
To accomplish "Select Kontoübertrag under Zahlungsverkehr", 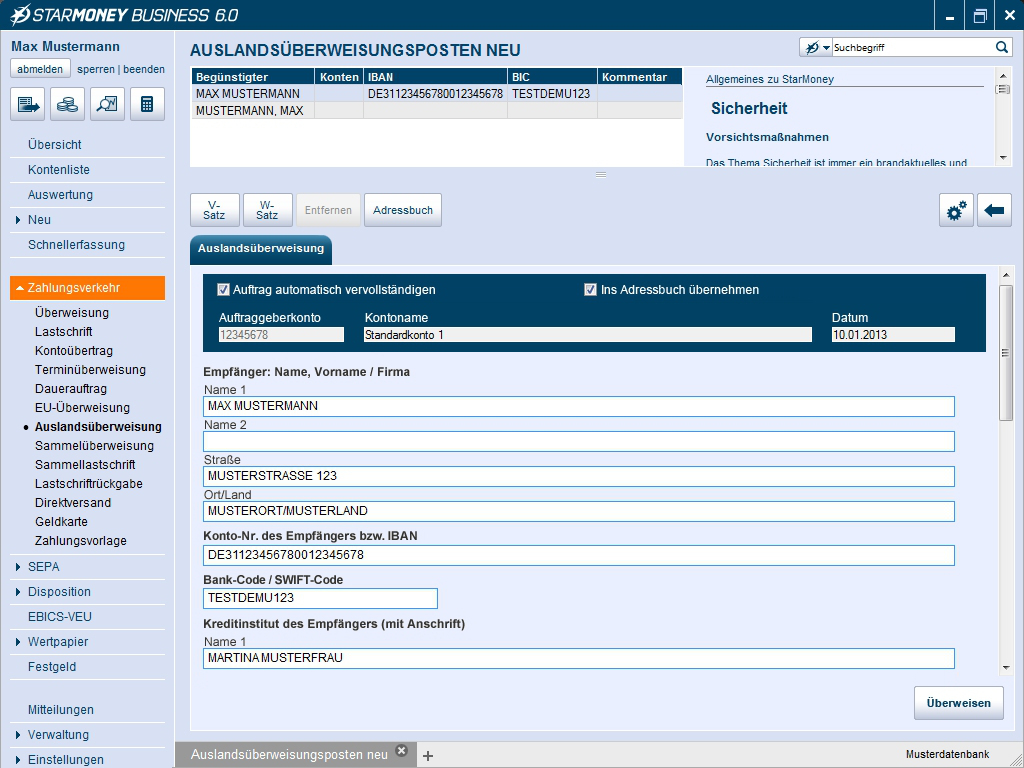I will [74, 351].
